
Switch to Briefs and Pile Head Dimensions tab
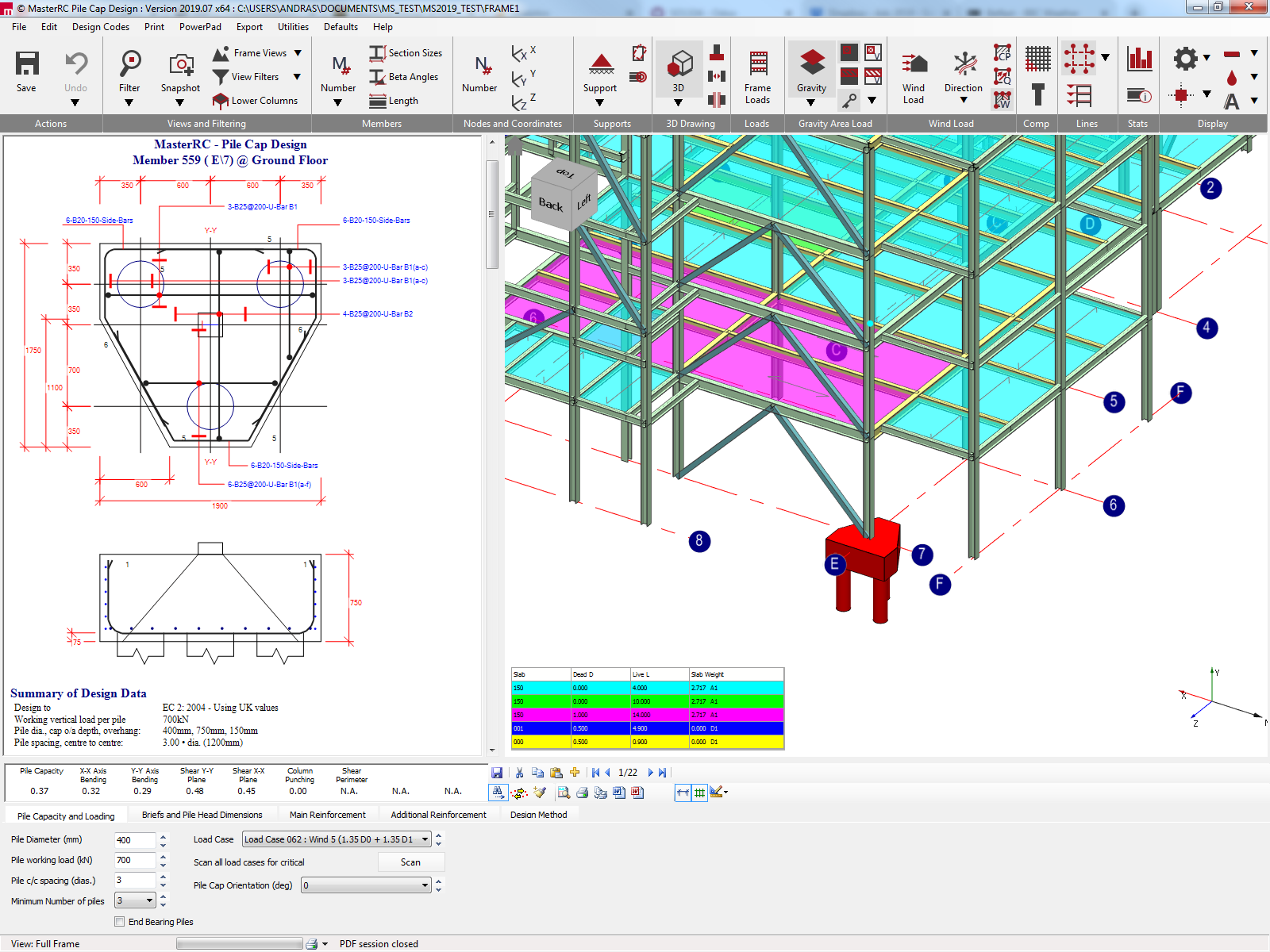click(202, 815)
